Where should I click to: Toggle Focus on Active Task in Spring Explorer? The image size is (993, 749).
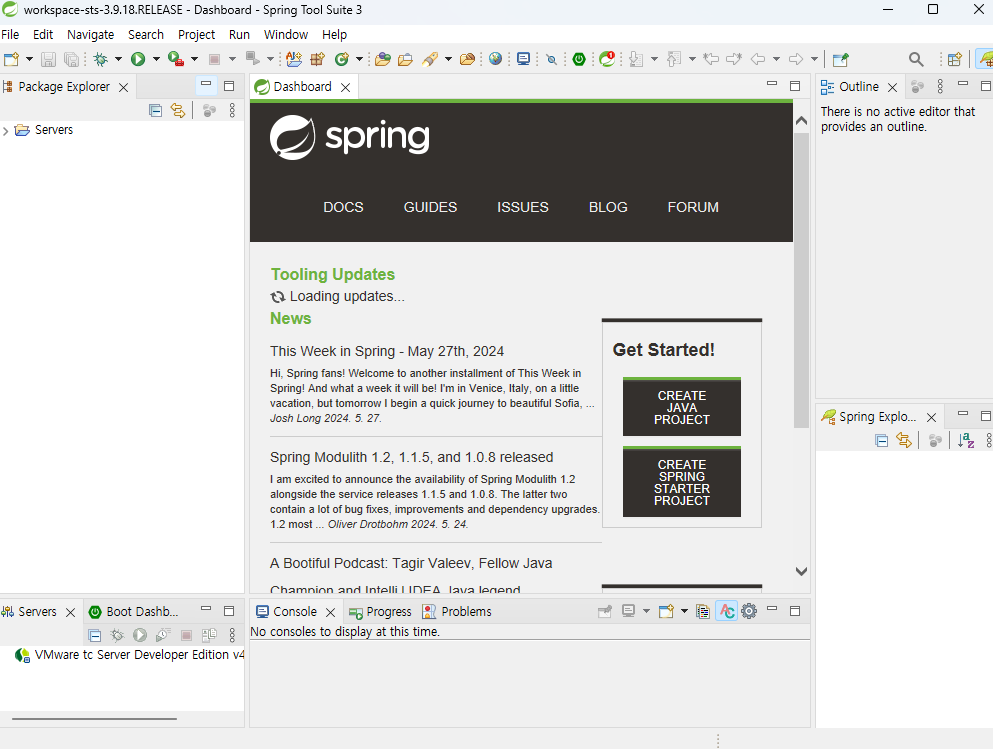click(935, 440)
